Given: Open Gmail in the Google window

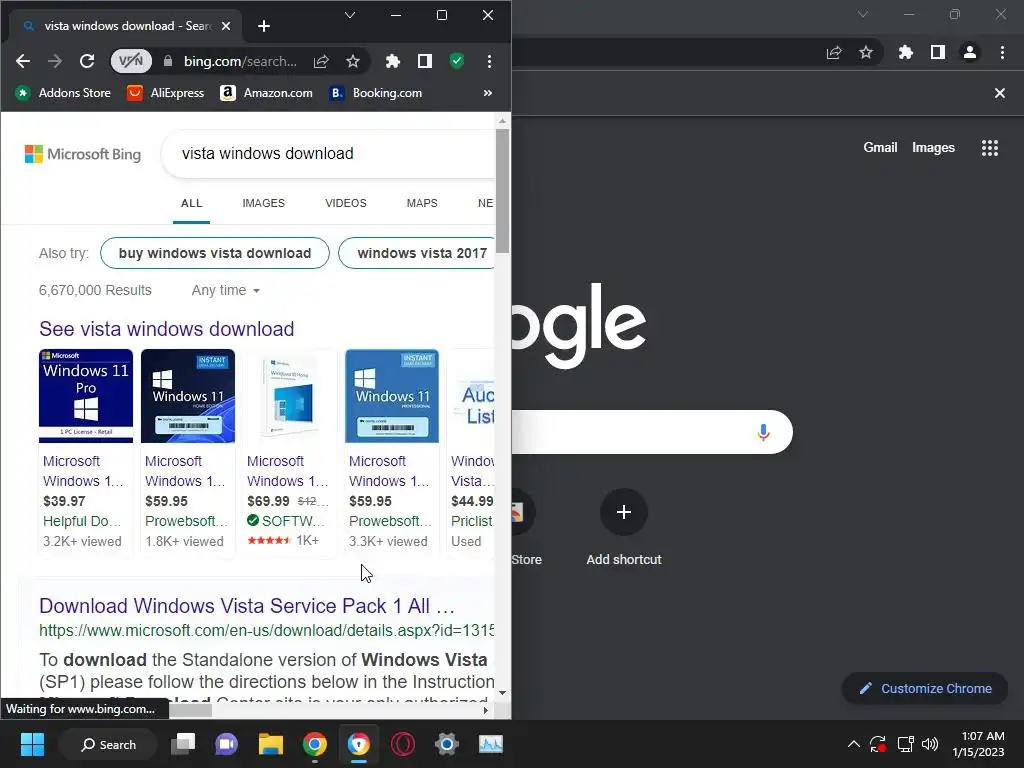Looking at the screenshot, I should click(880, 148).
